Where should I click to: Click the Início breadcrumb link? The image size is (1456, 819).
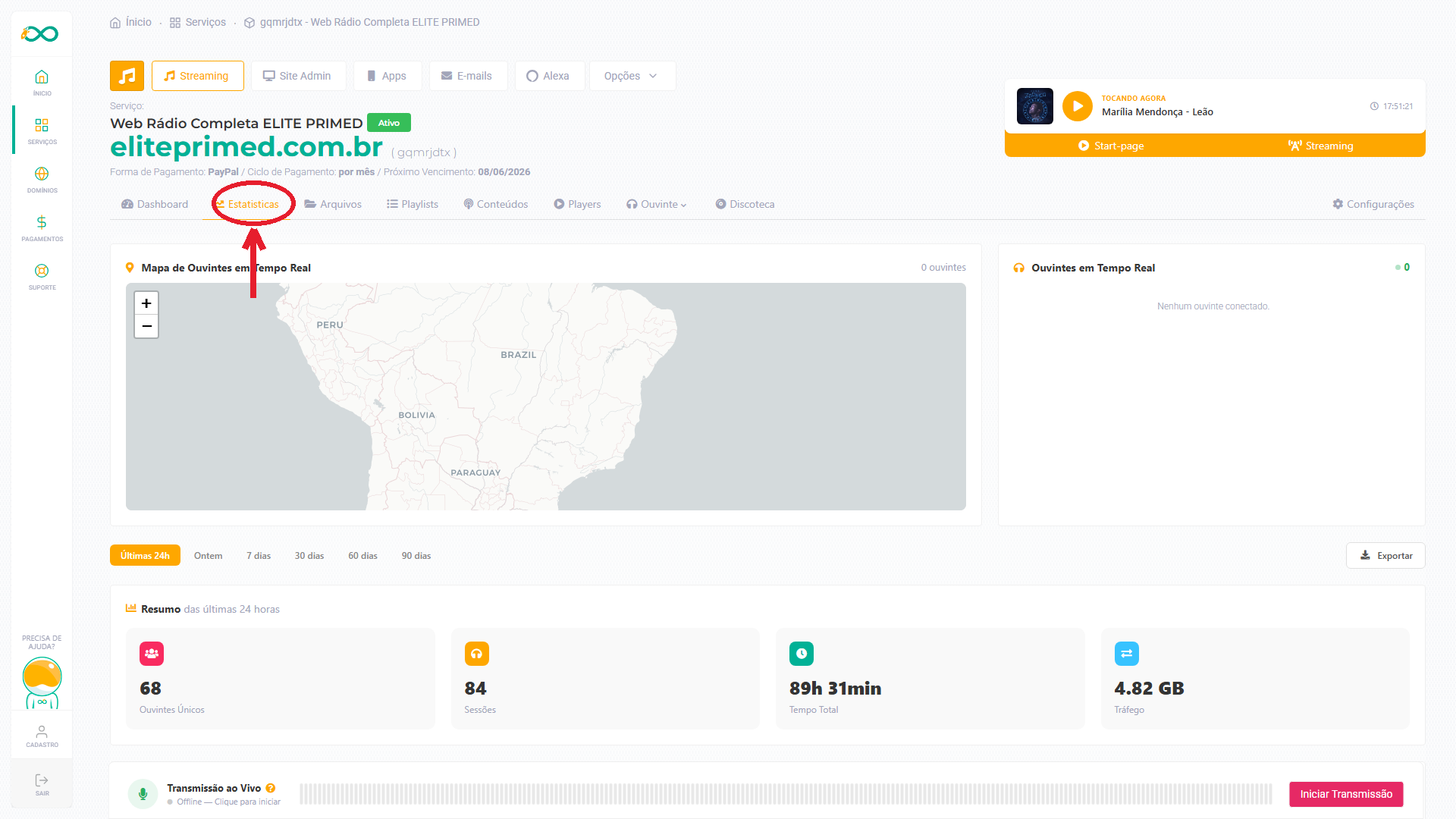(x=130, y=22)
